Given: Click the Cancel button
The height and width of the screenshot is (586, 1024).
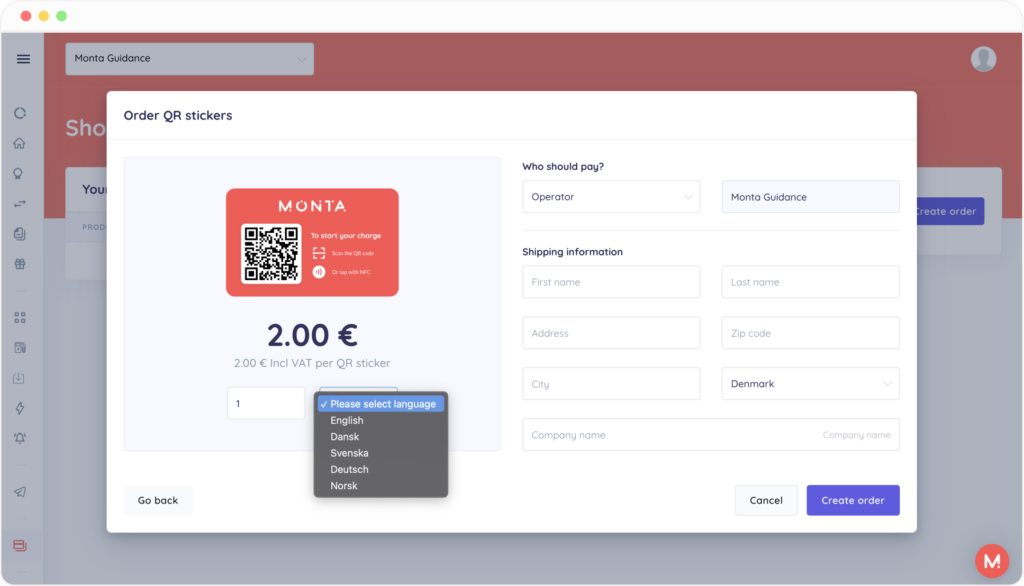Looking at the screenshot, I should point(766,500).
